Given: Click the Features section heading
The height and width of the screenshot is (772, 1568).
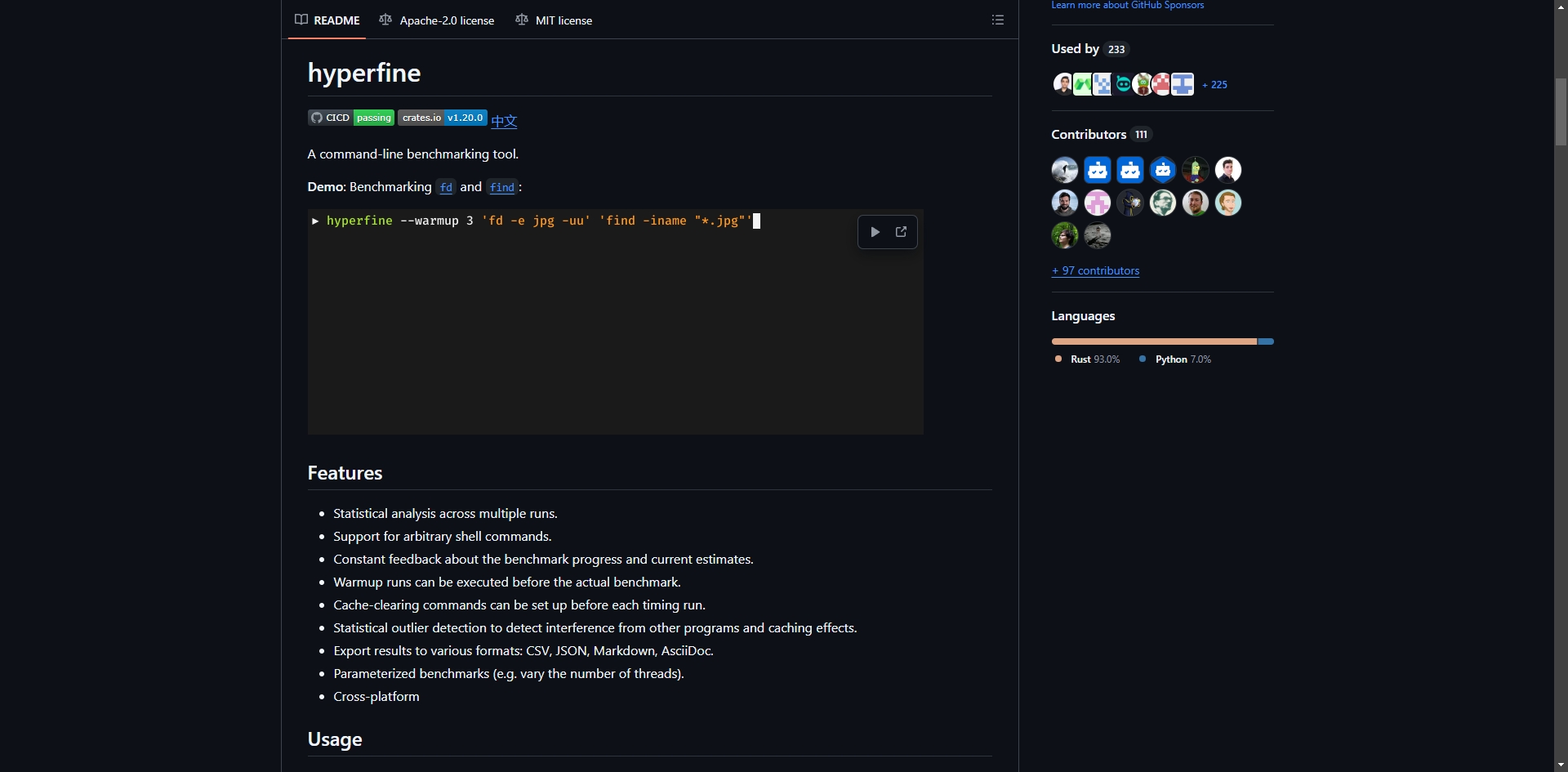Looking at the screenshot, I should [345, 473].
